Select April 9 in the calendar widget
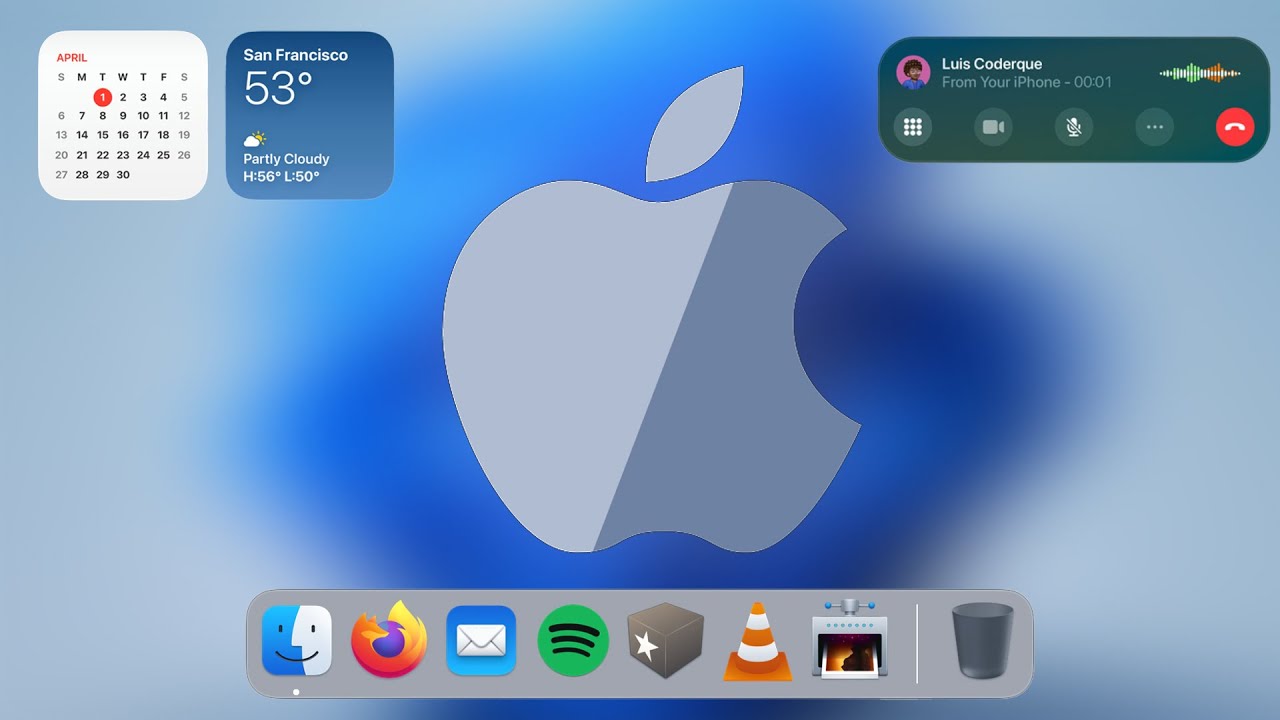 pos(123,116)
